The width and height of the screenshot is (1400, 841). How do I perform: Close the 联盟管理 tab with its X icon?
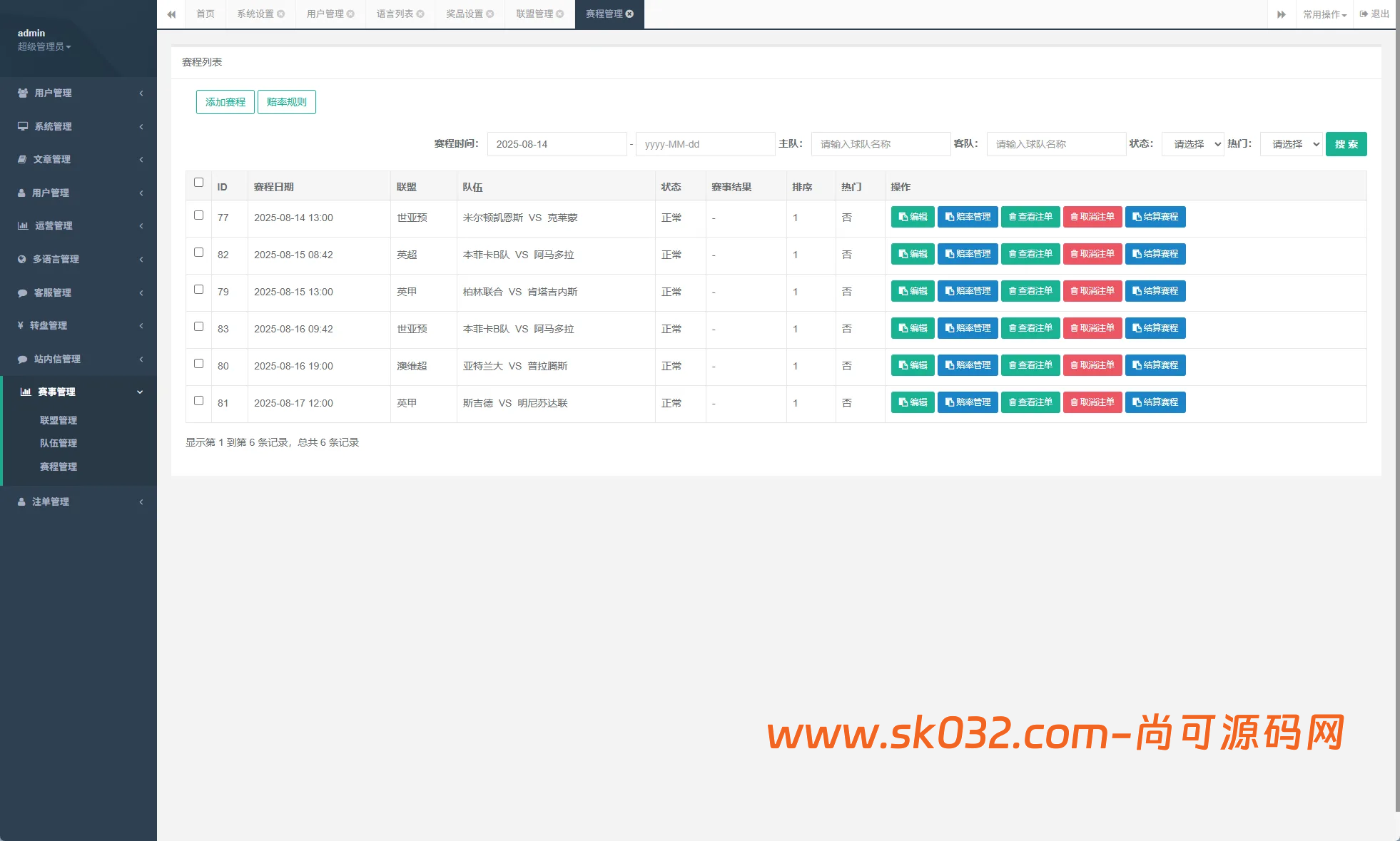coord(560,14)
